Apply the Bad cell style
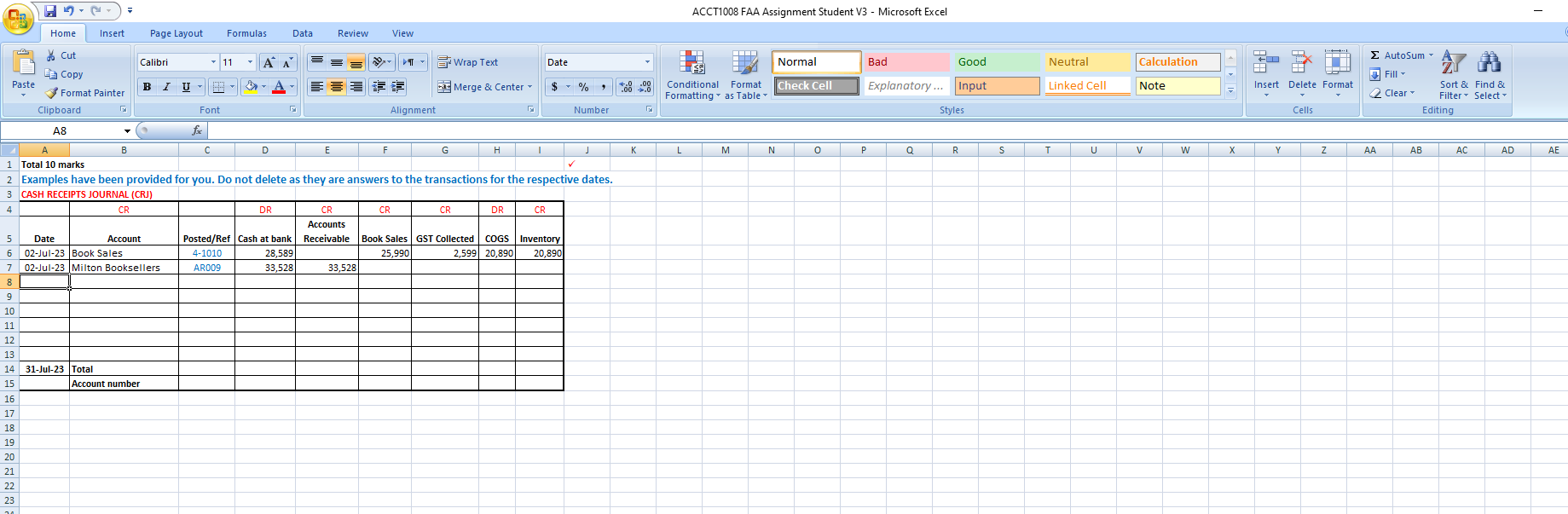Image resolution: width=1568 pixels, height=514 pixels. pos(906,62)
